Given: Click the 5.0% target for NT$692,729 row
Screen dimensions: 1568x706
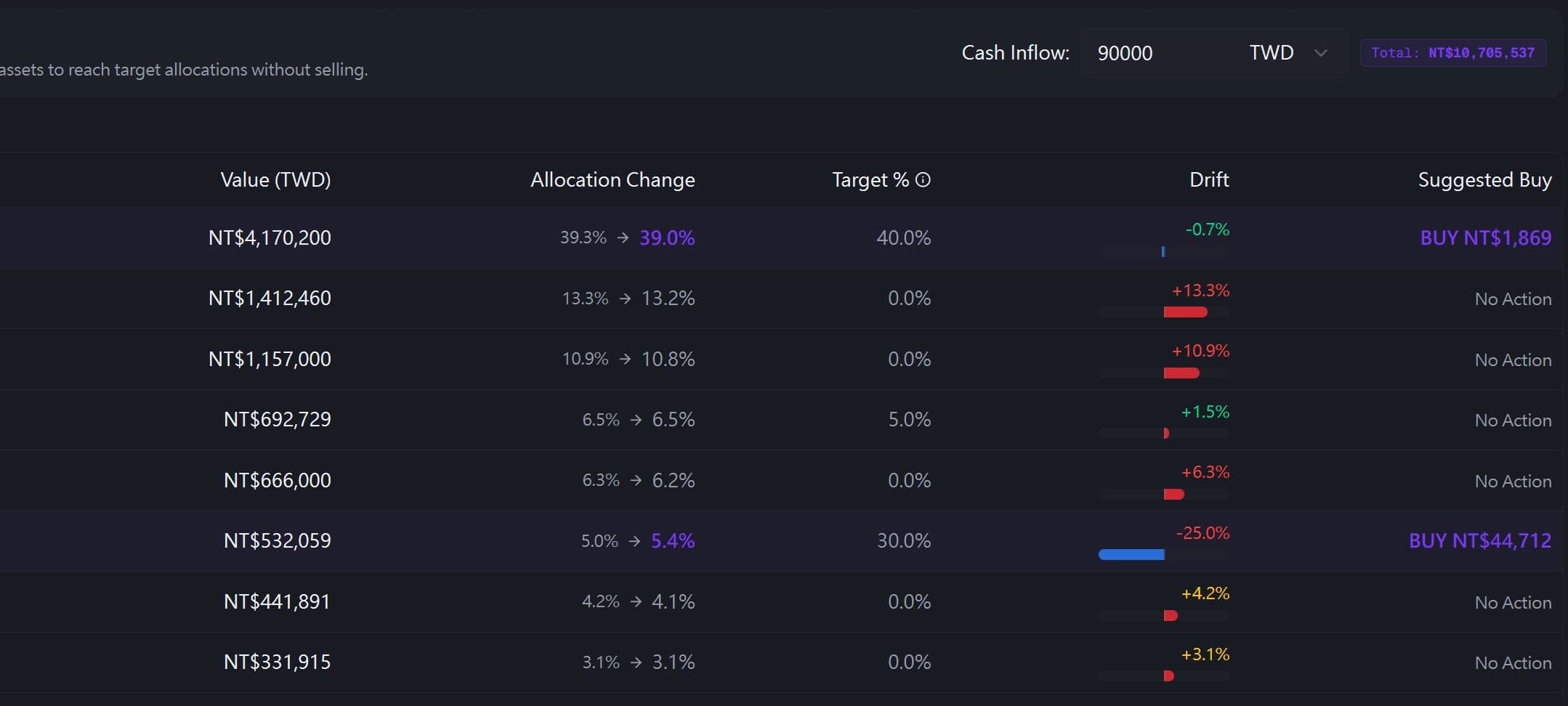Looking at the screenshot, I should click(909, 419).
